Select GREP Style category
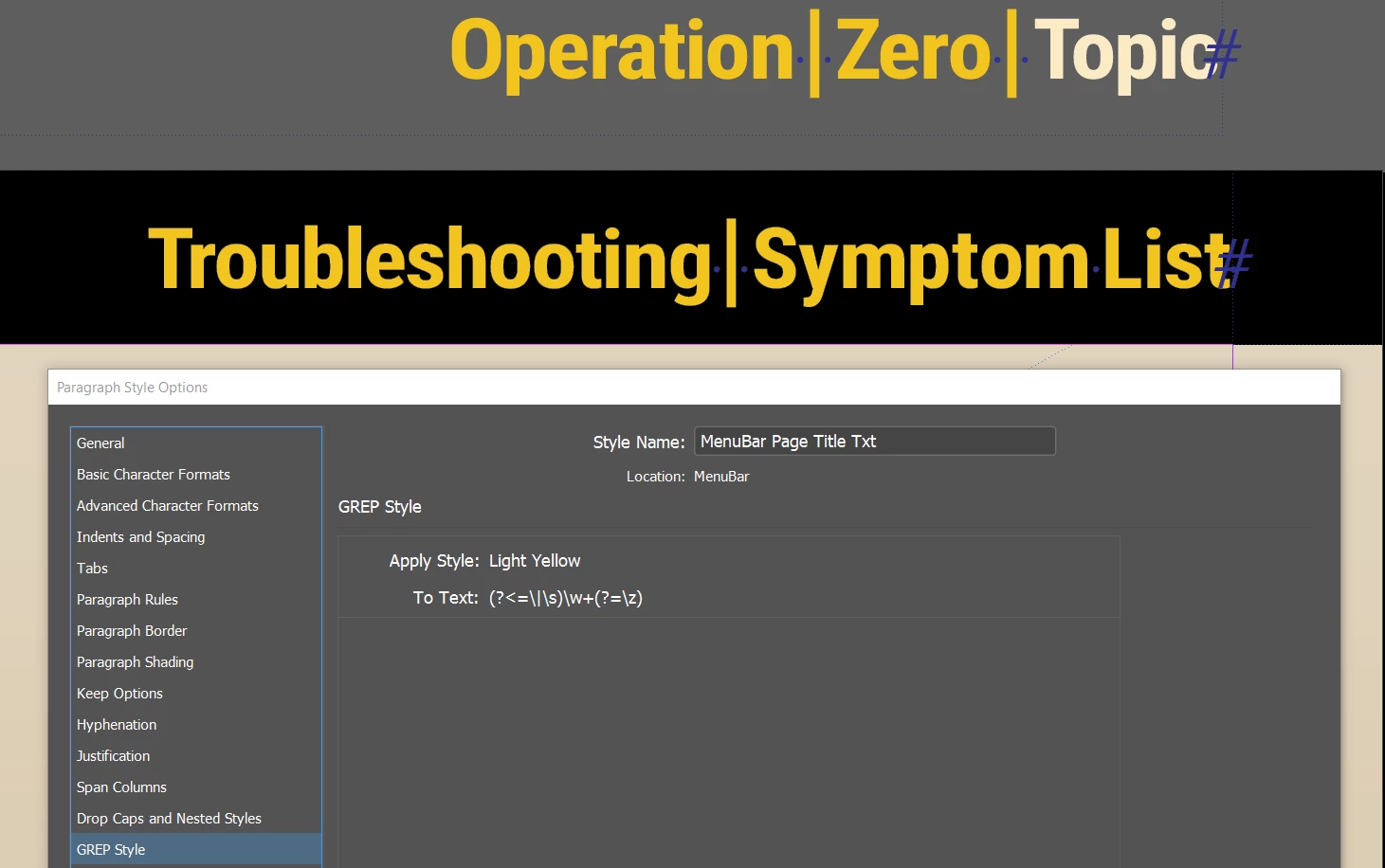 point(195,850)
